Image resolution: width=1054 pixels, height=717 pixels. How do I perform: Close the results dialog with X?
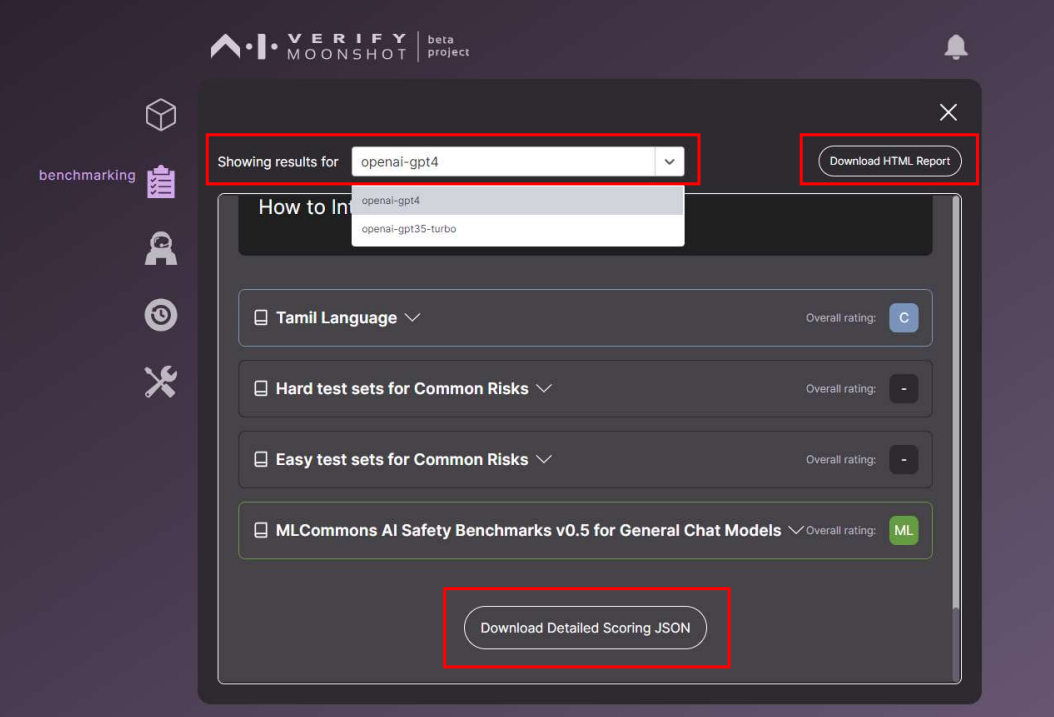[948, 112]
